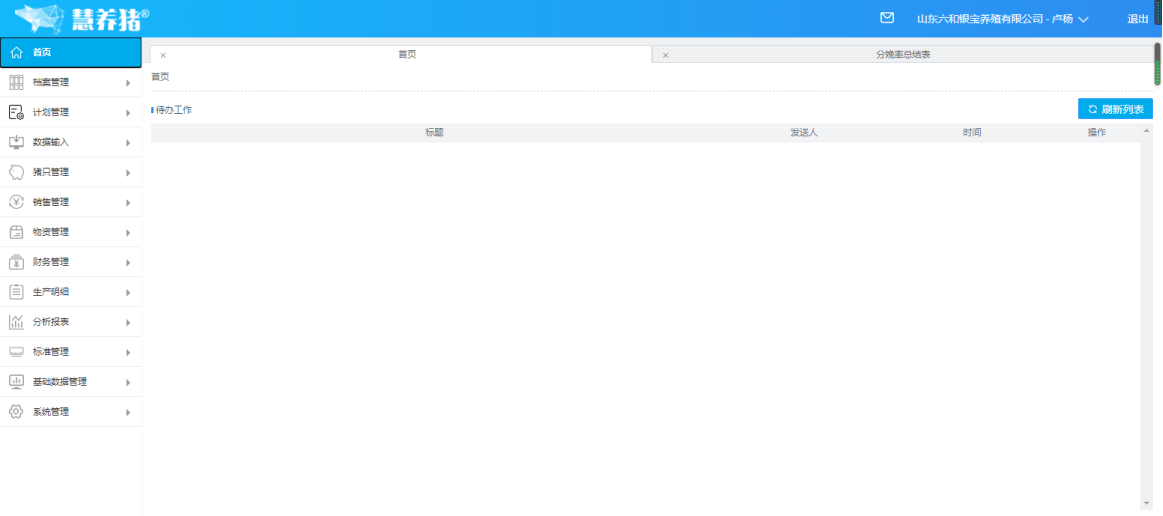
Task: Click the 标准管理 sidebar icon
Action: pos(16,352)
